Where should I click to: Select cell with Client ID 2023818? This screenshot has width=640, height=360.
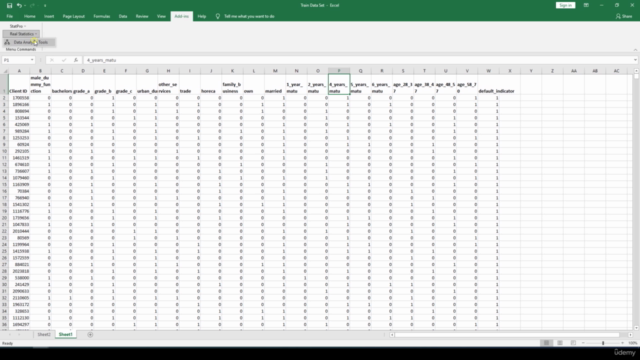tap(19, 271)
